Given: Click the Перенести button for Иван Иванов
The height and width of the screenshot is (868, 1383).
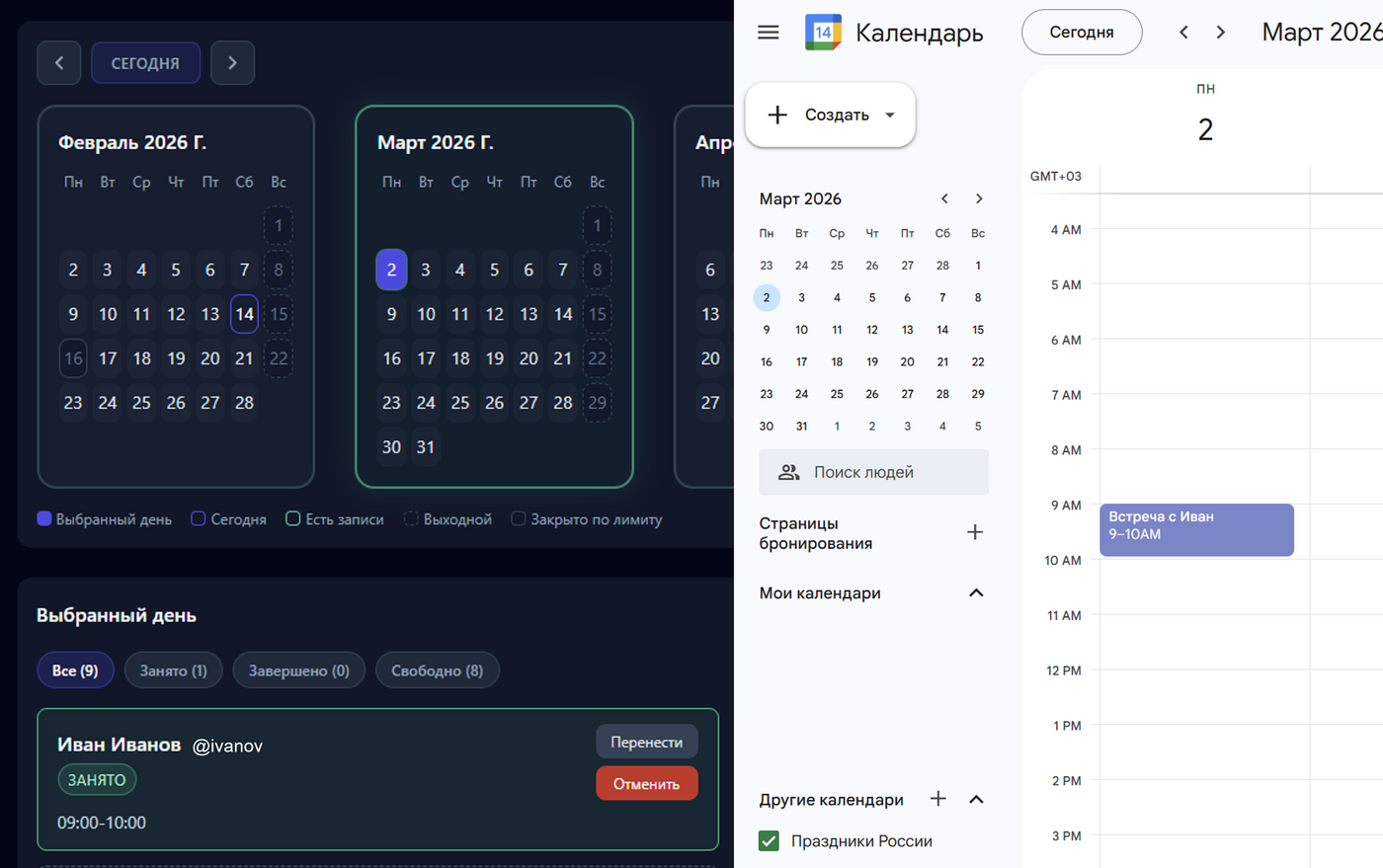Looking at the screenshot, I should pos(646,742).
